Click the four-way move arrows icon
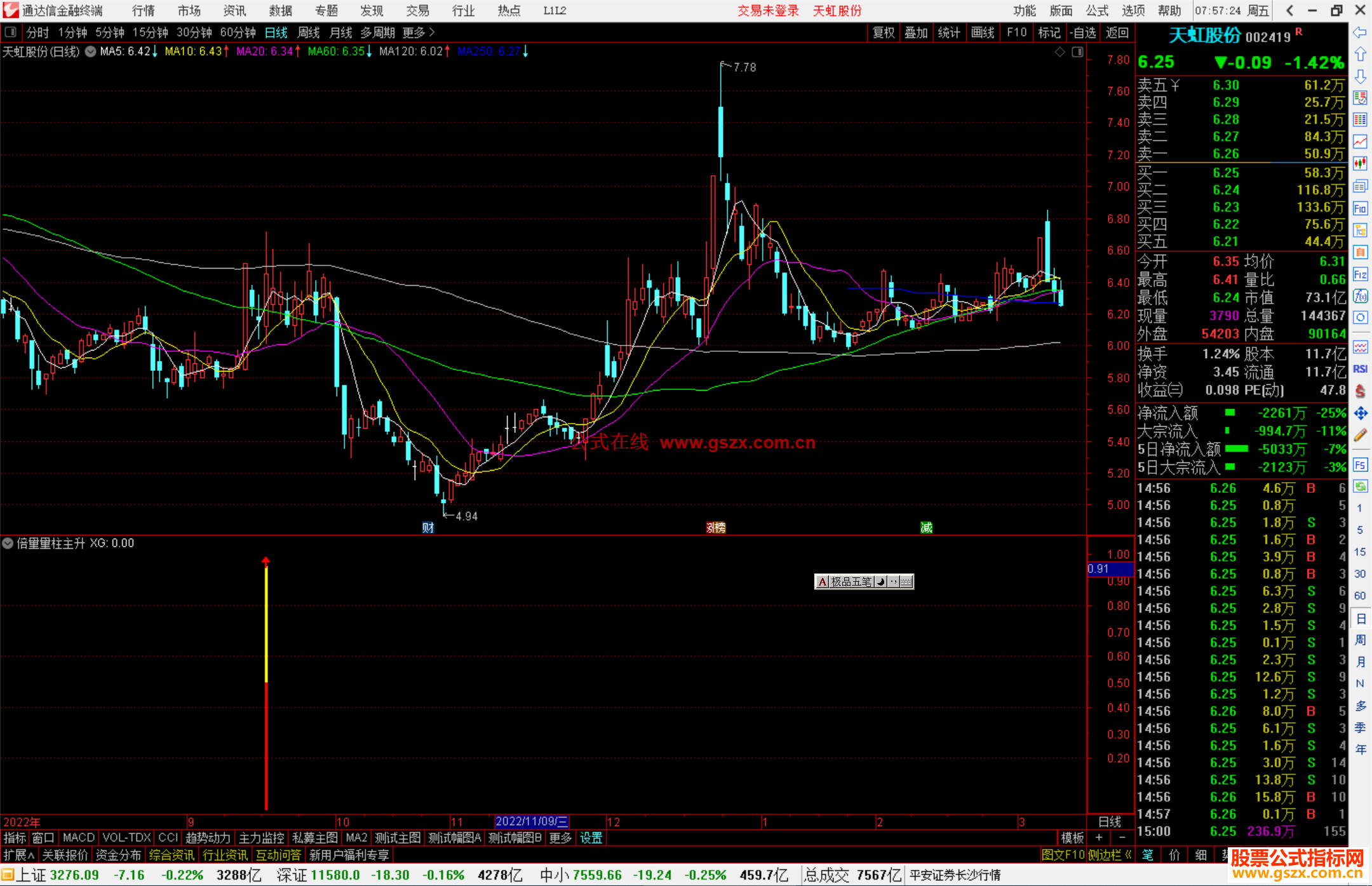The image size is (1372, 886). pos(1360,413)
